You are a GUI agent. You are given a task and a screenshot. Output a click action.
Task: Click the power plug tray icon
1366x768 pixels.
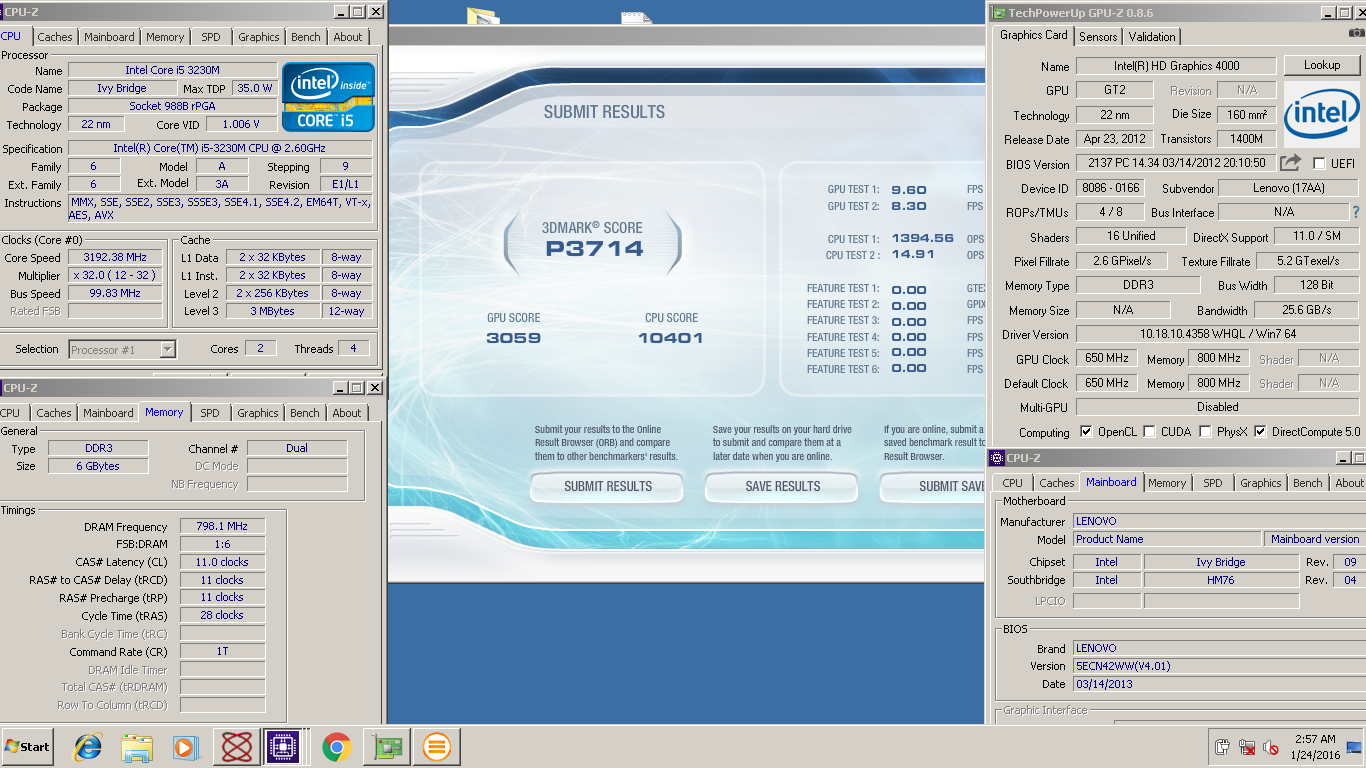(1222, 747)
